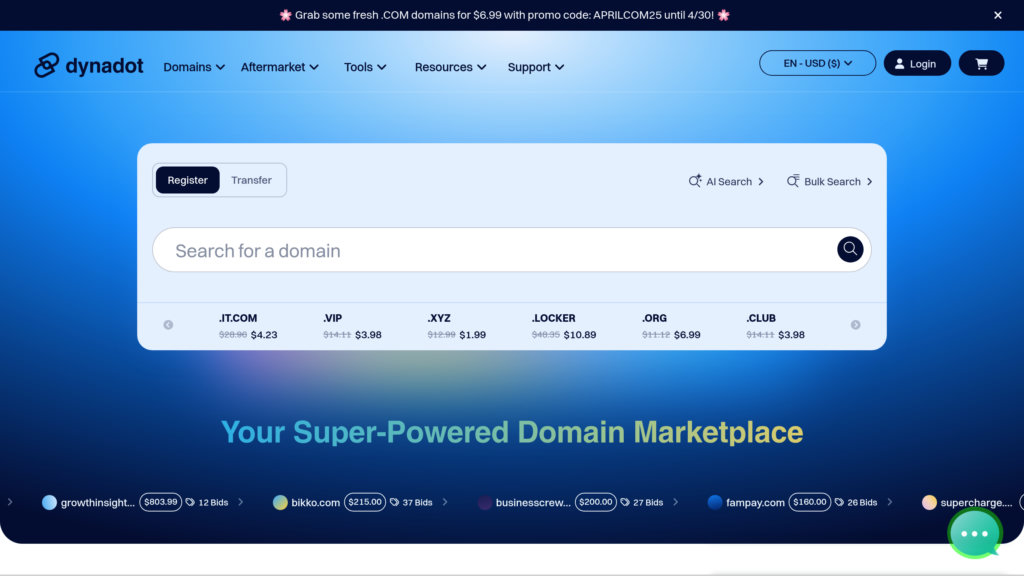Click the dynadot logo icon

tap(47, 66)
